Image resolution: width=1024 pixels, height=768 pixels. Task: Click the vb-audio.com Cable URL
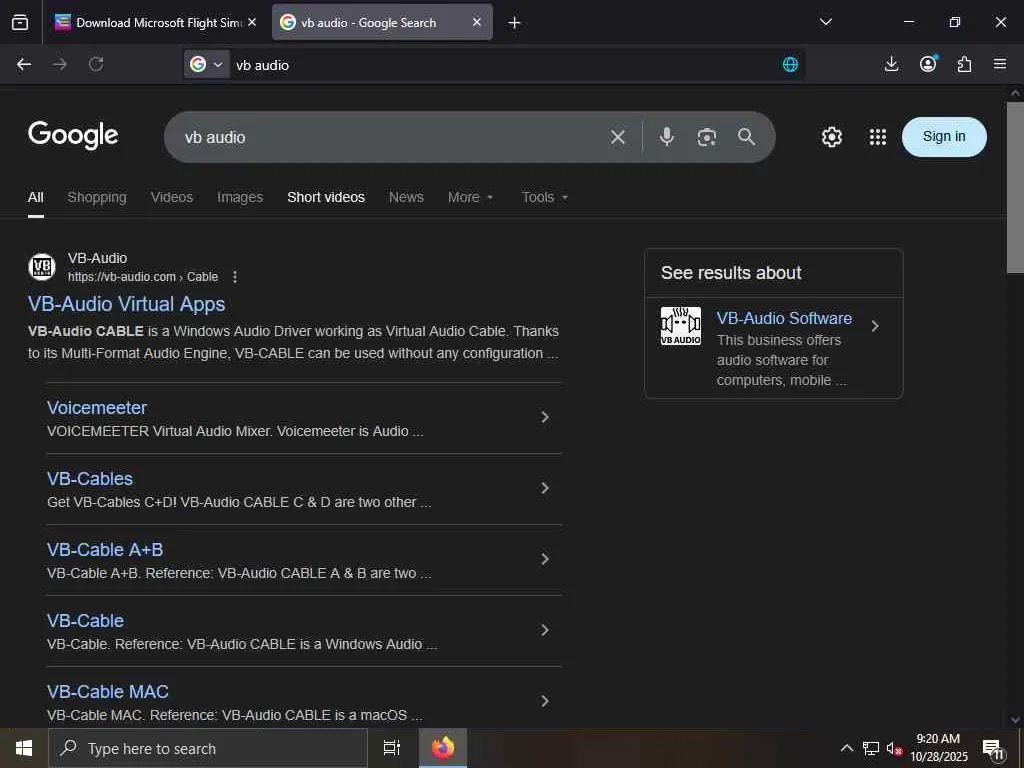(x=143, y=277)
